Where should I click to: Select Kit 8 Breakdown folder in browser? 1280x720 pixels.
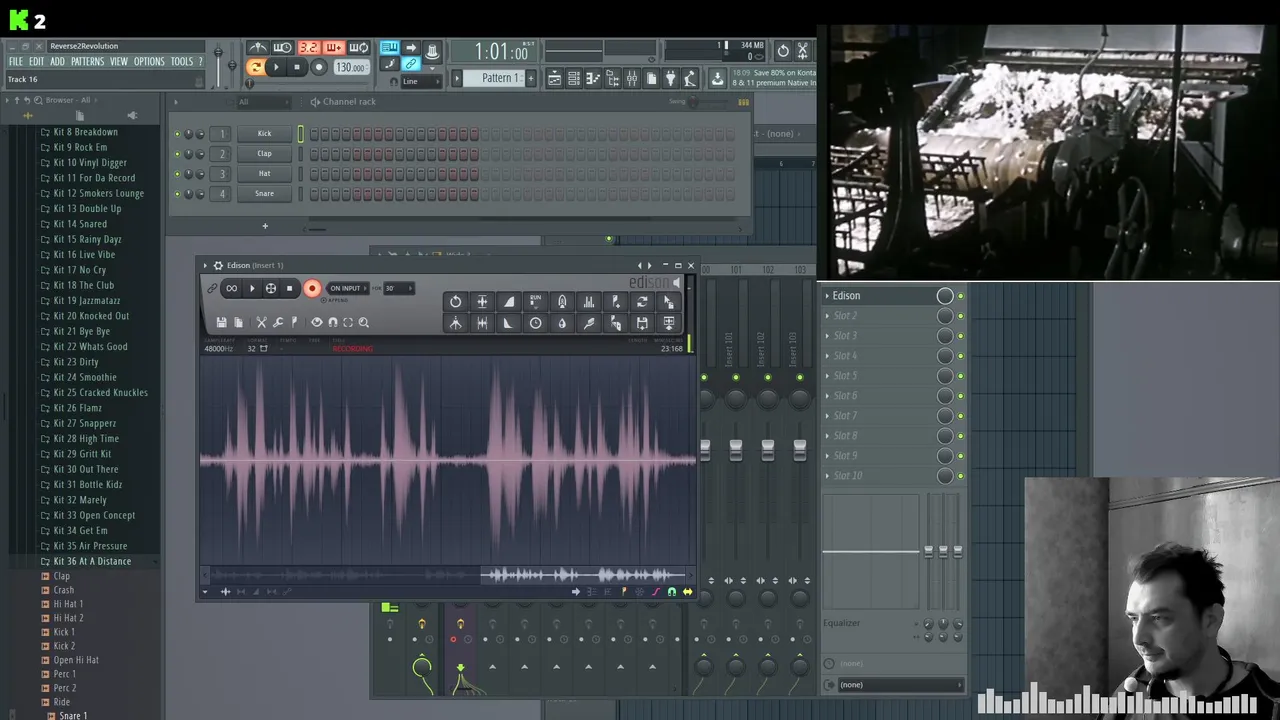[85, 132]
